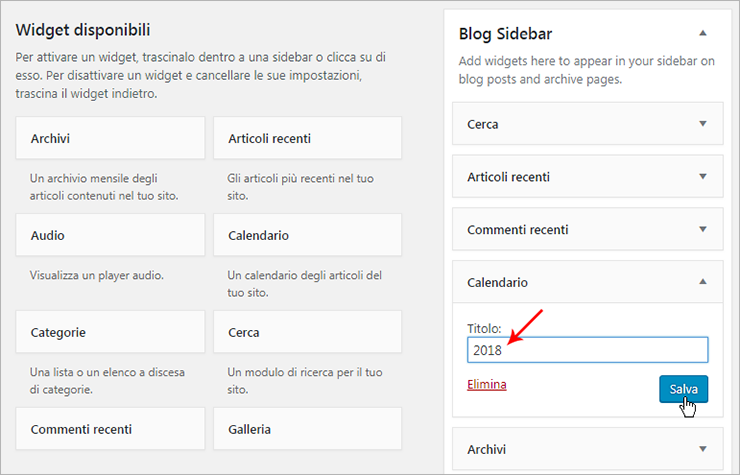740x475 pixels.
Task: Select the Categorie available widget
Action: coord(110,331)
